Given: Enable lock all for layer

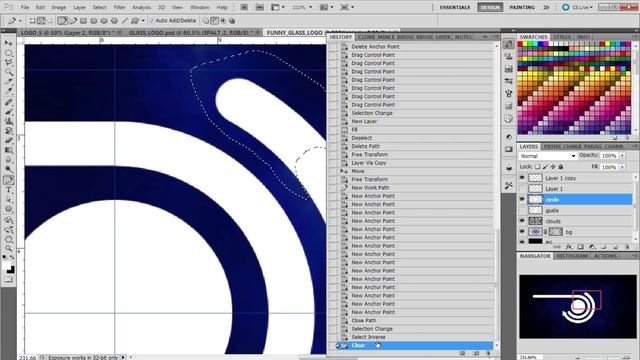Looking at the screenshot, I should [561, 167].
